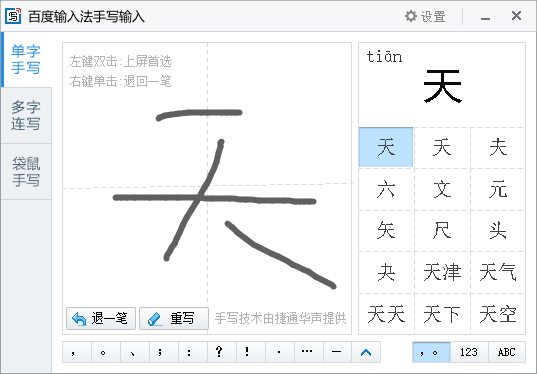Select the highlighted candidate 天
The height and width of the screenshot is (374, 537).
[386, 147]
